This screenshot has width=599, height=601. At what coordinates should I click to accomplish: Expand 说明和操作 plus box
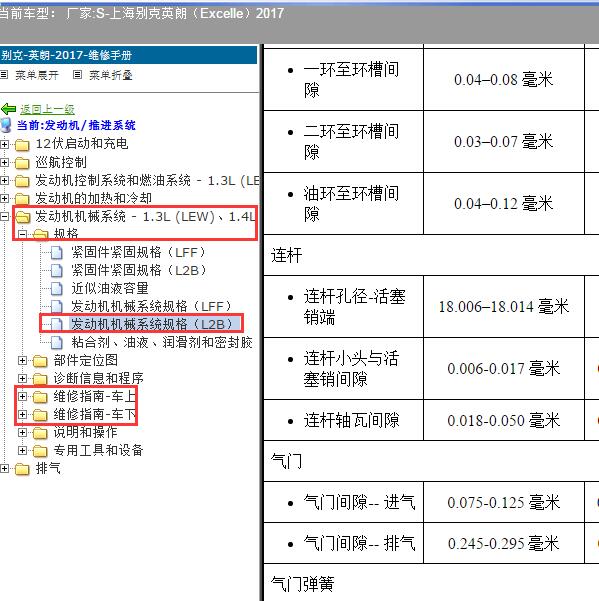click(23, 433)
